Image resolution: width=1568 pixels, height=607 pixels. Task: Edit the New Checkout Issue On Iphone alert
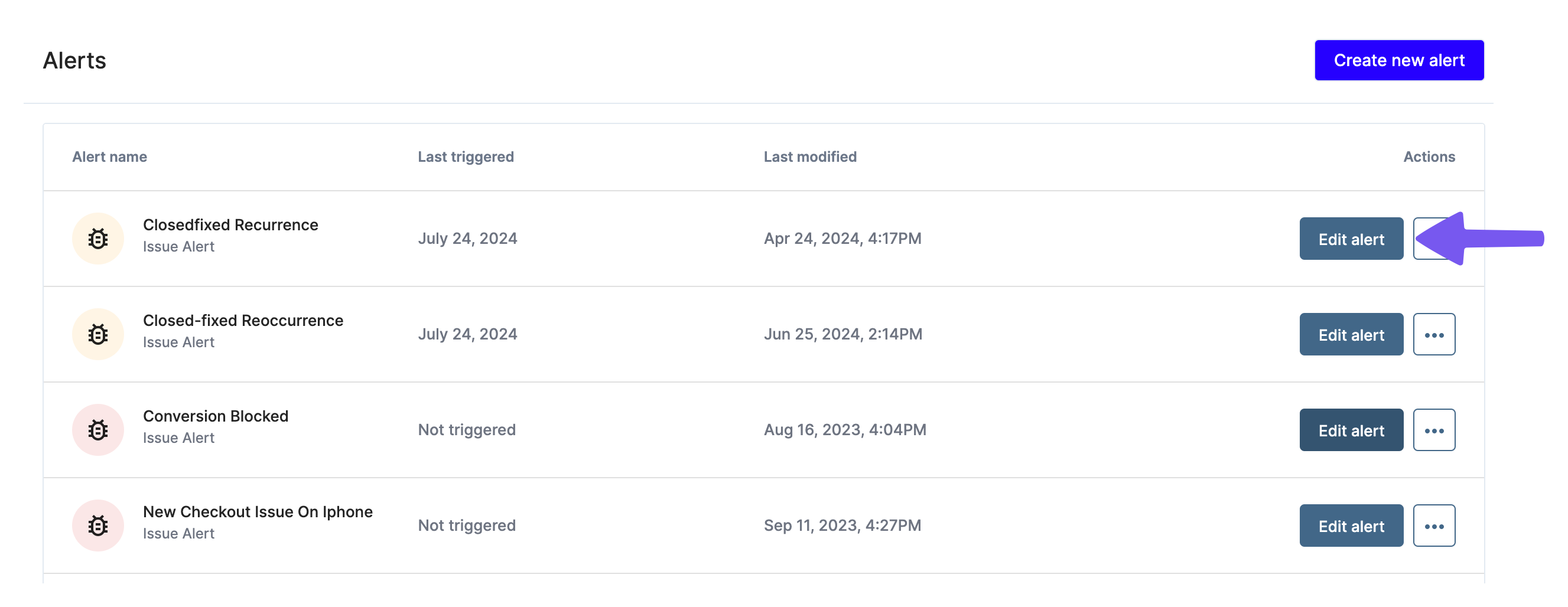[x=1351, y=526]
